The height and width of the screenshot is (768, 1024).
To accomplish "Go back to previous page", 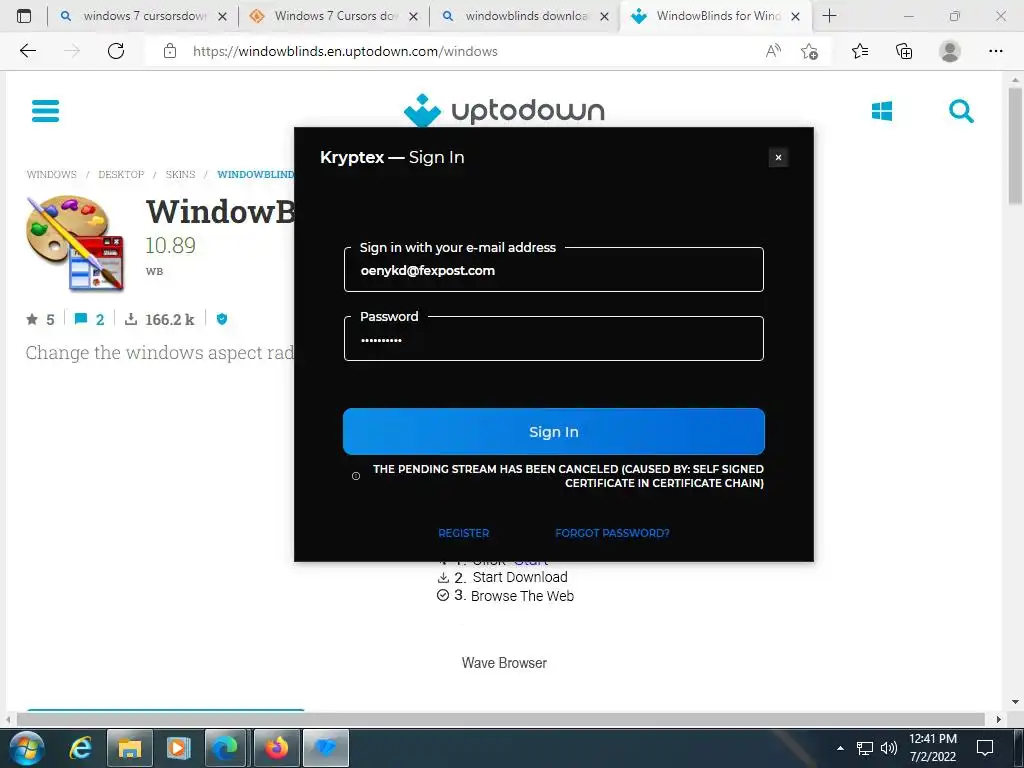I will (27, 51).
